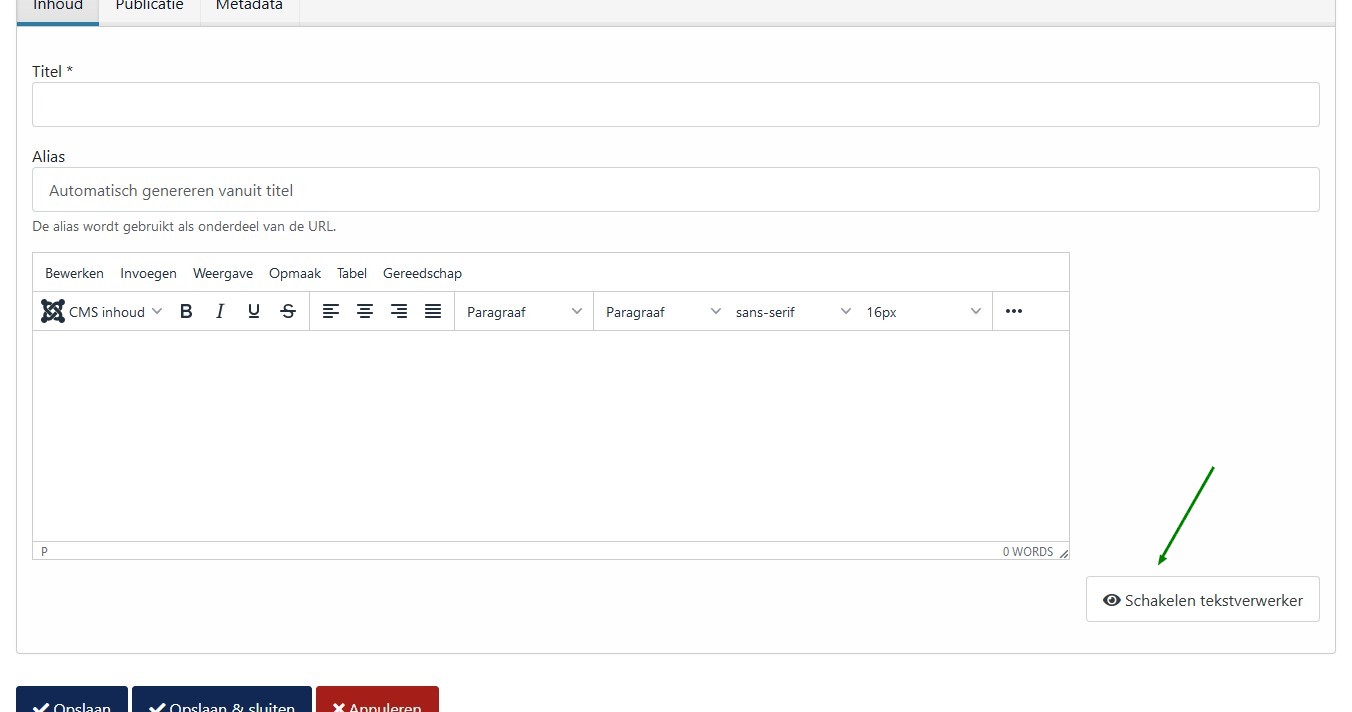The height and width of the screenshot is (712, 1352).
Task: Open the Bewerken menu
Action: pyautogui.click(x=74, y=273)
